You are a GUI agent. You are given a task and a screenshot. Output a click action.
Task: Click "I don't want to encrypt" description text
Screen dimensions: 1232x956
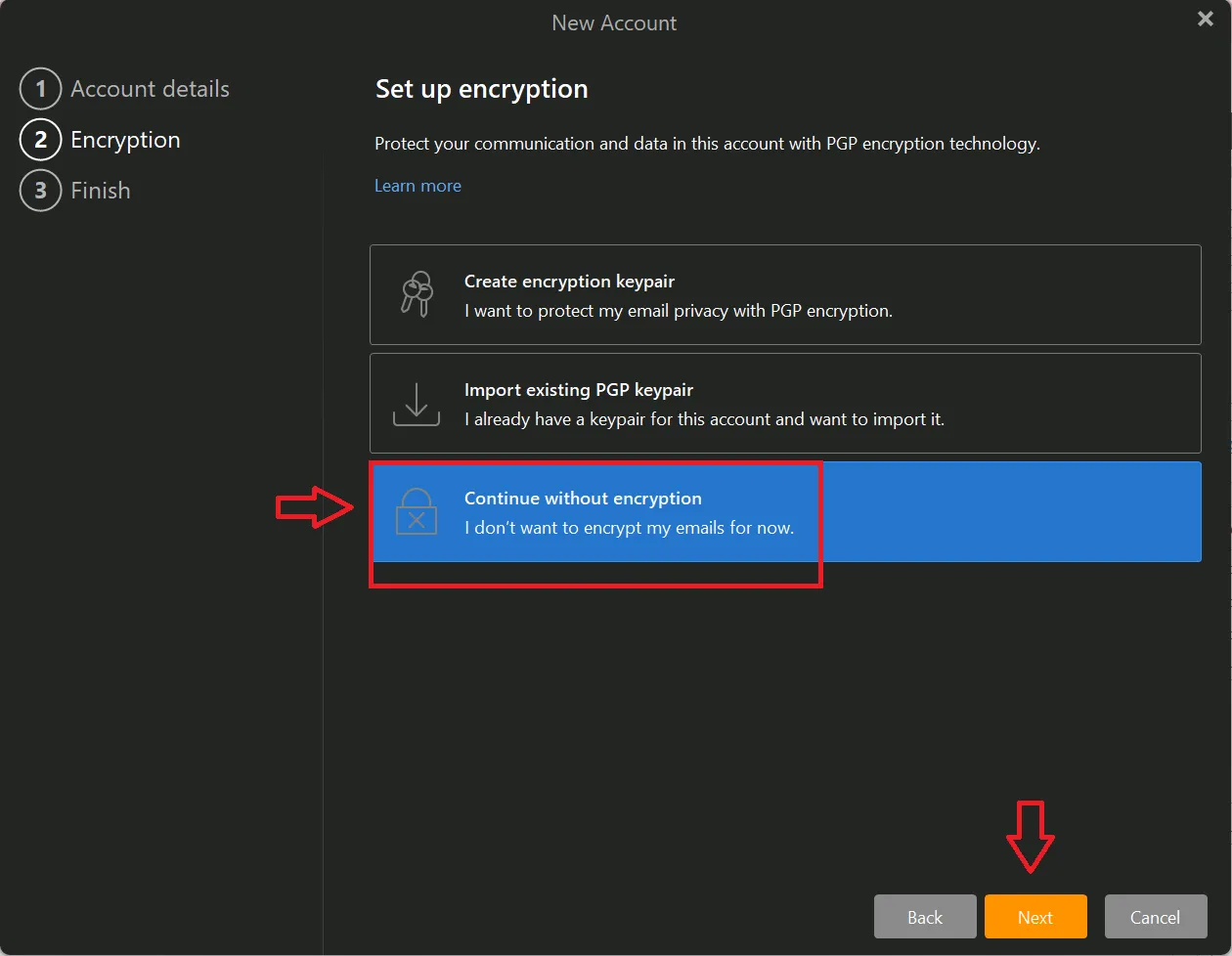tap(629, 528)
